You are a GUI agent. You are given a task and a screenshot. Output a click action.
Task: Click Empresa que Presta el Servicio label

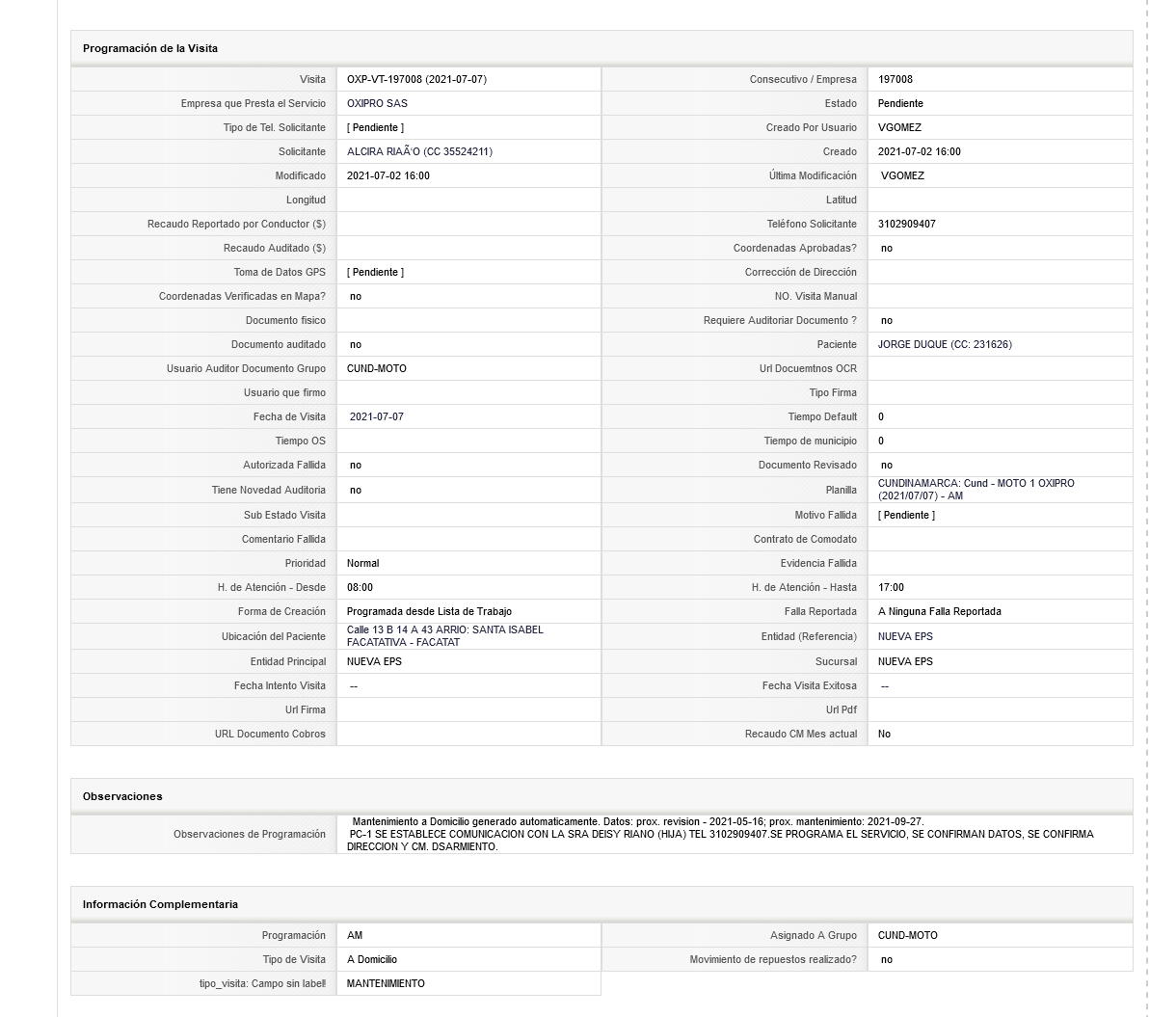[x=254, y=103]
